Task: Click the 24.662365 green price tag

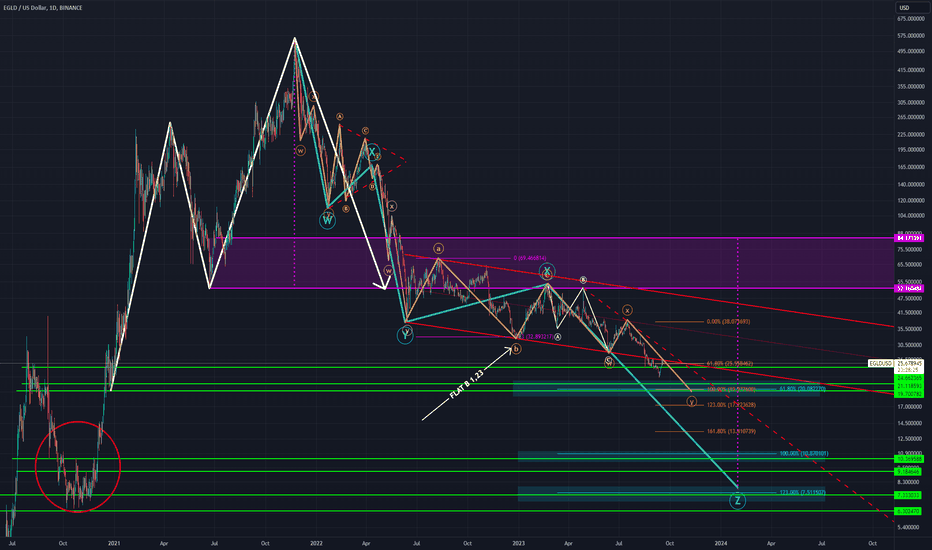Action: pos(909,378)
